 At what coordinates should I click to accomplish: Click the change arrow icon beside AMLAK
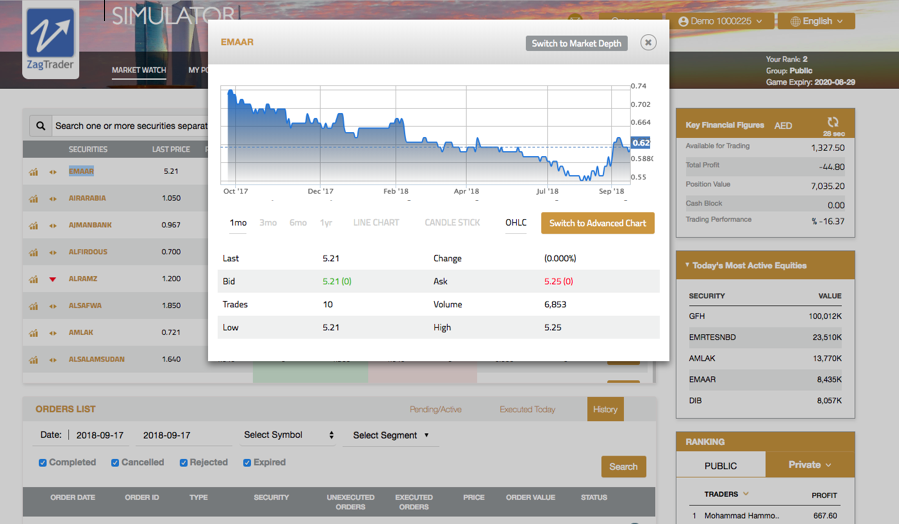[x=53, y=333]
